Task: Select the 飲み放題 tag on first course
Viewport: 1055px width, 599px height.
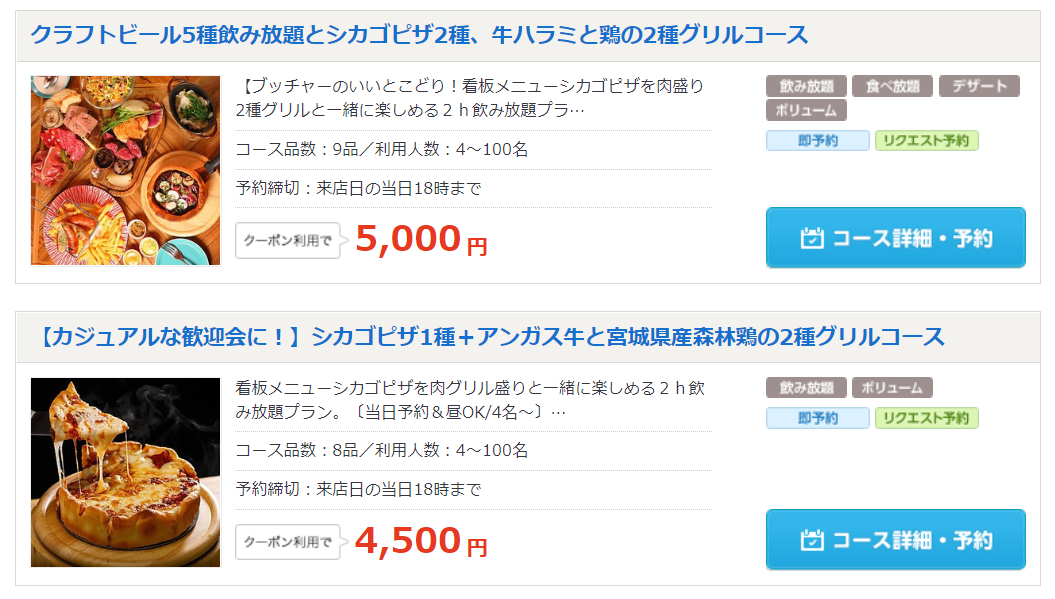Action: pyautogui.click(x=806, y=86)
